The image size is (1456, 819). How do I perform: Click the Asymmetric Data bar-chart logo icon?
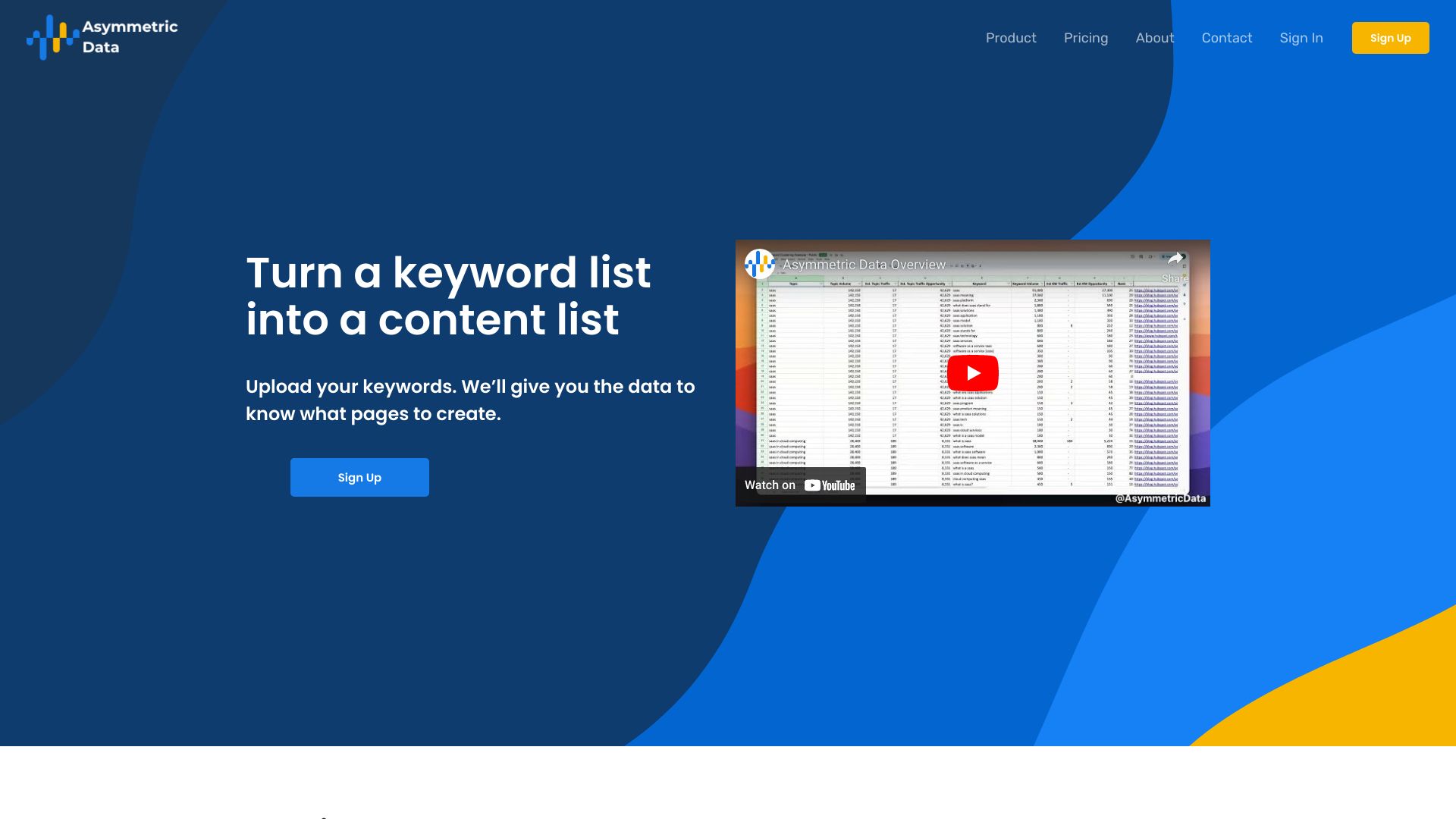click(52, 37)
